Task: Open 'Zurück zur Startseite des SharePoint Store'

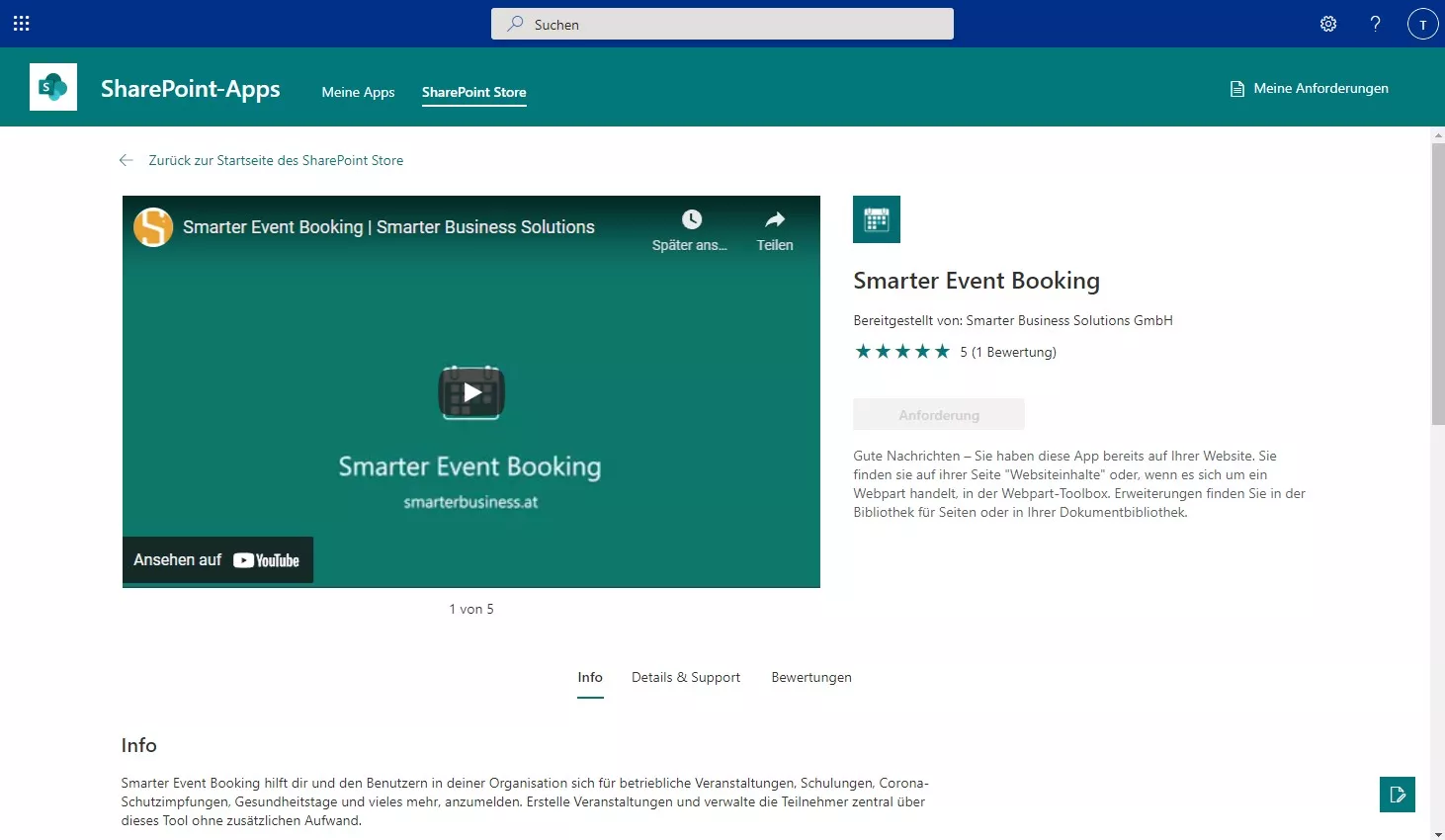Action: (275, 159)
